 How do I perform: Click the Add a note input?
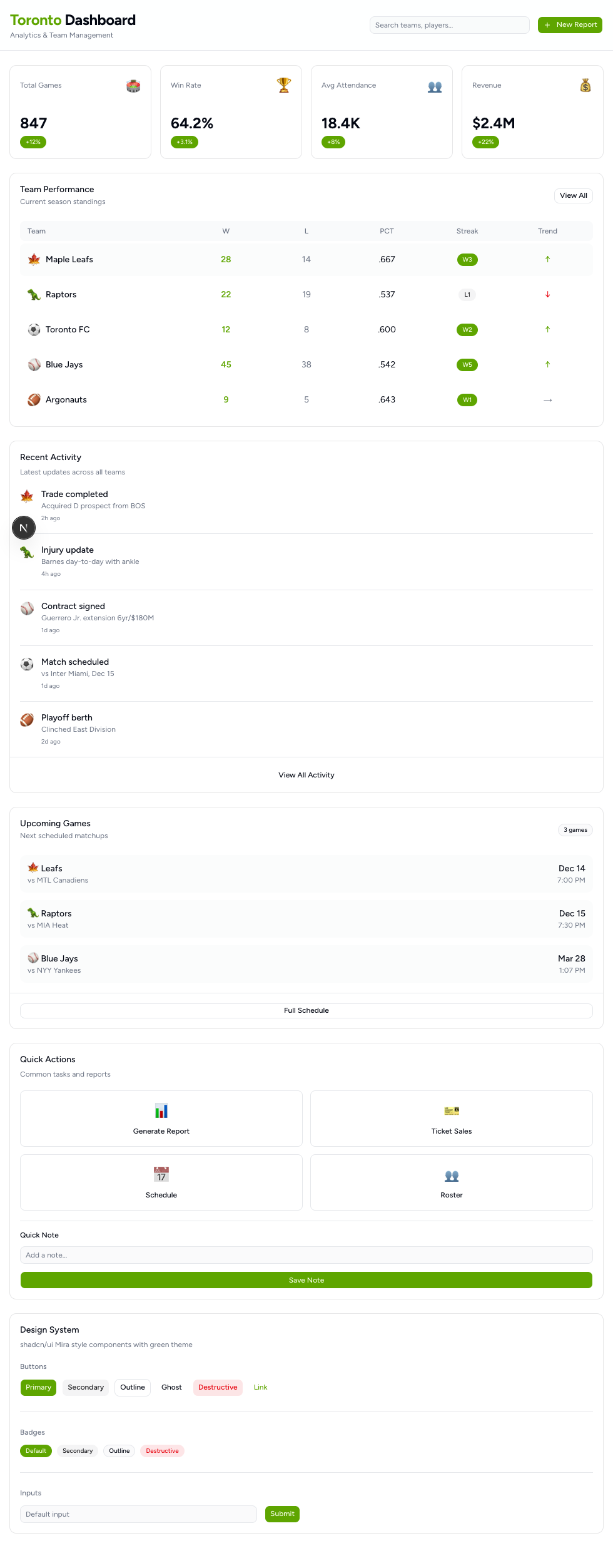point(306,1255)
